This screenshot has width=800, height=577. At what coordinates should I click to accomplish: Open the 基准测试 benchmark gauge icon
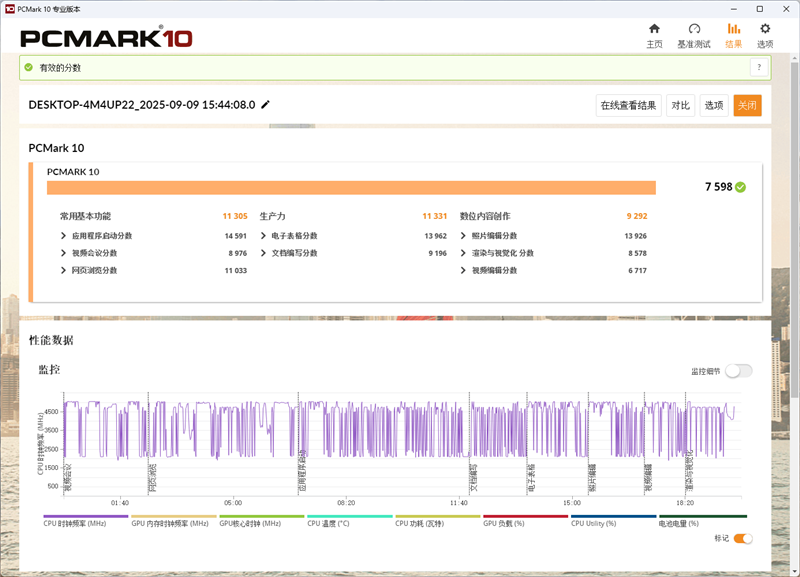pos(694,29)
